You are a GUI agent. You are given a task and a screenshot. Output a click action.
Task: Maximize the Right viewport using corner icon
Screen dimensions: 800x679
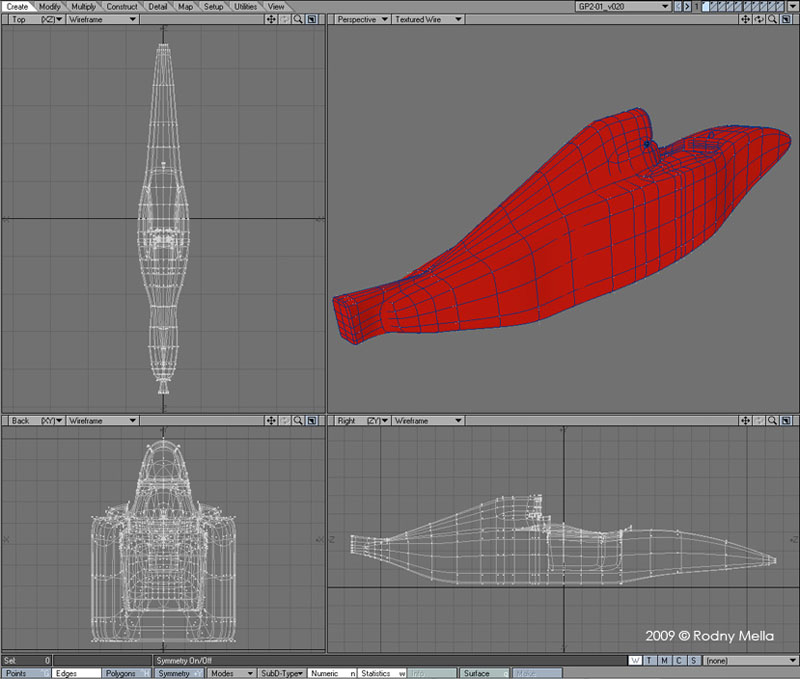pos(784,421)
